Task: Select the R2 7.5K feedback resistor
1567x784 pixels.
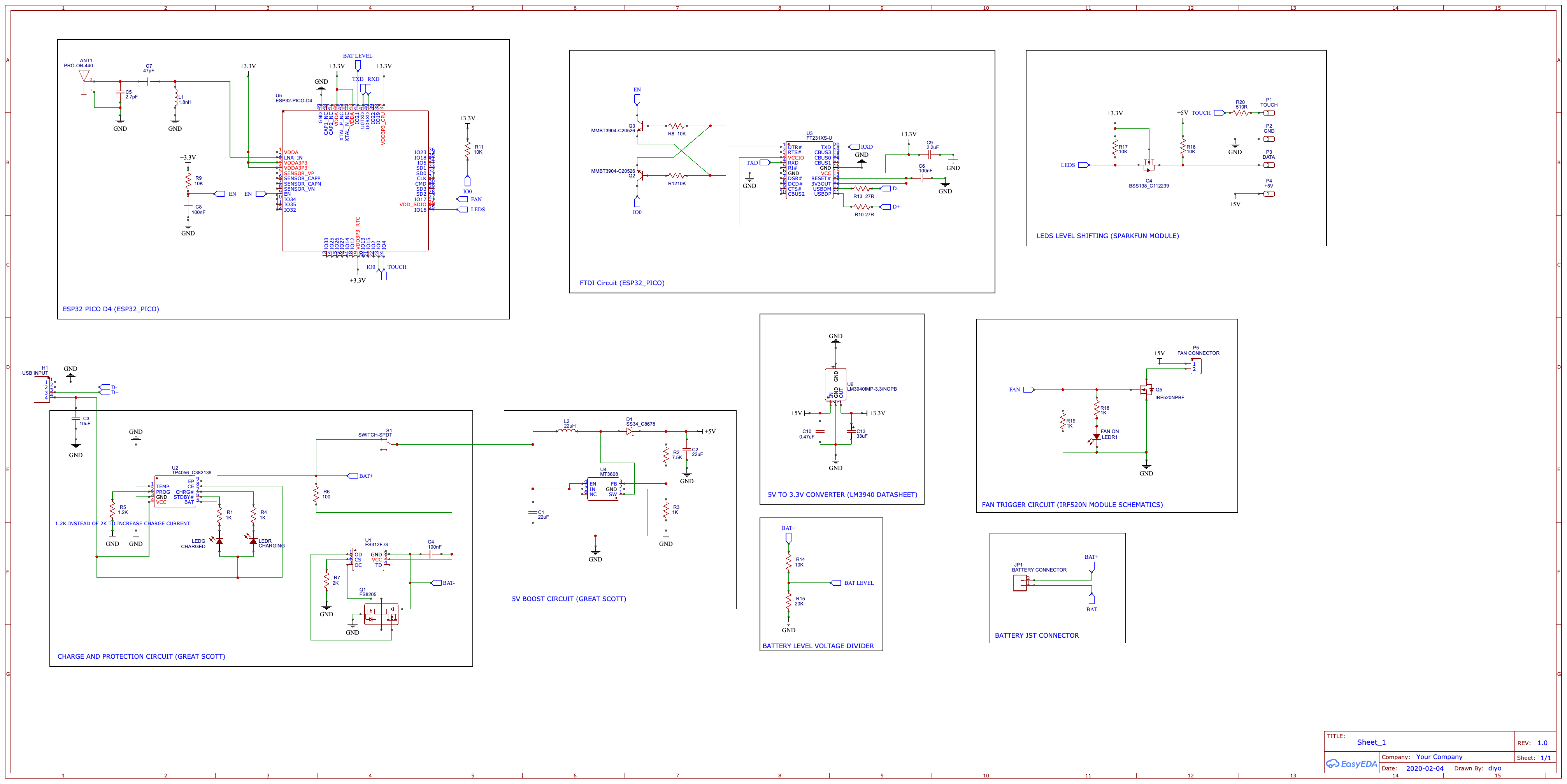Action: [x=666, y=455]
